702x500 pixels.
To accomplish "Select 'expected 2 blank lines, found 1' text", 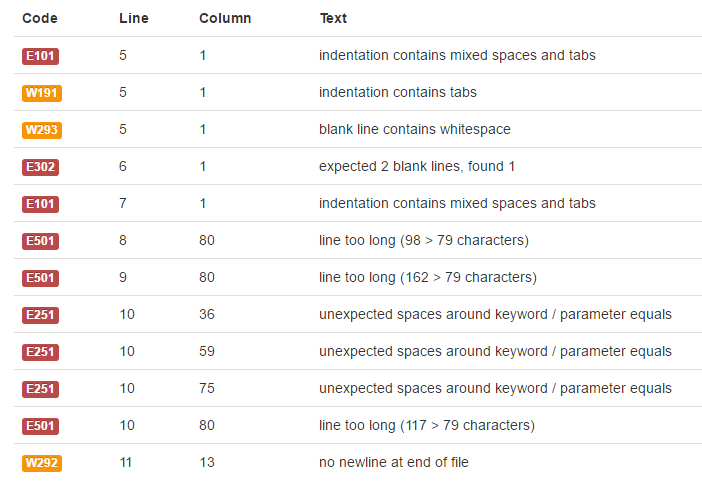I will click(417, 167).
